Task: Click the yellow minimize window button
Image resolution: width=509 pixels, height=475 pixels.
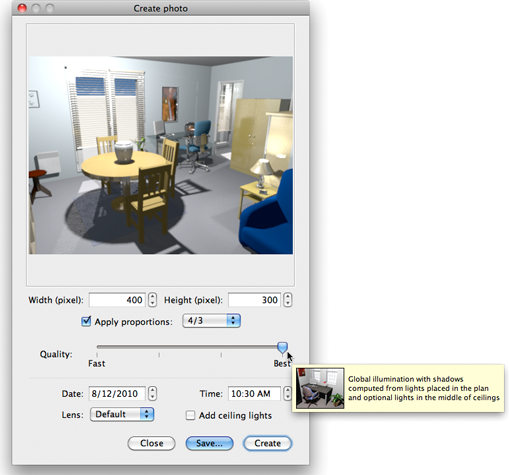Action: (x=36, y=8)
